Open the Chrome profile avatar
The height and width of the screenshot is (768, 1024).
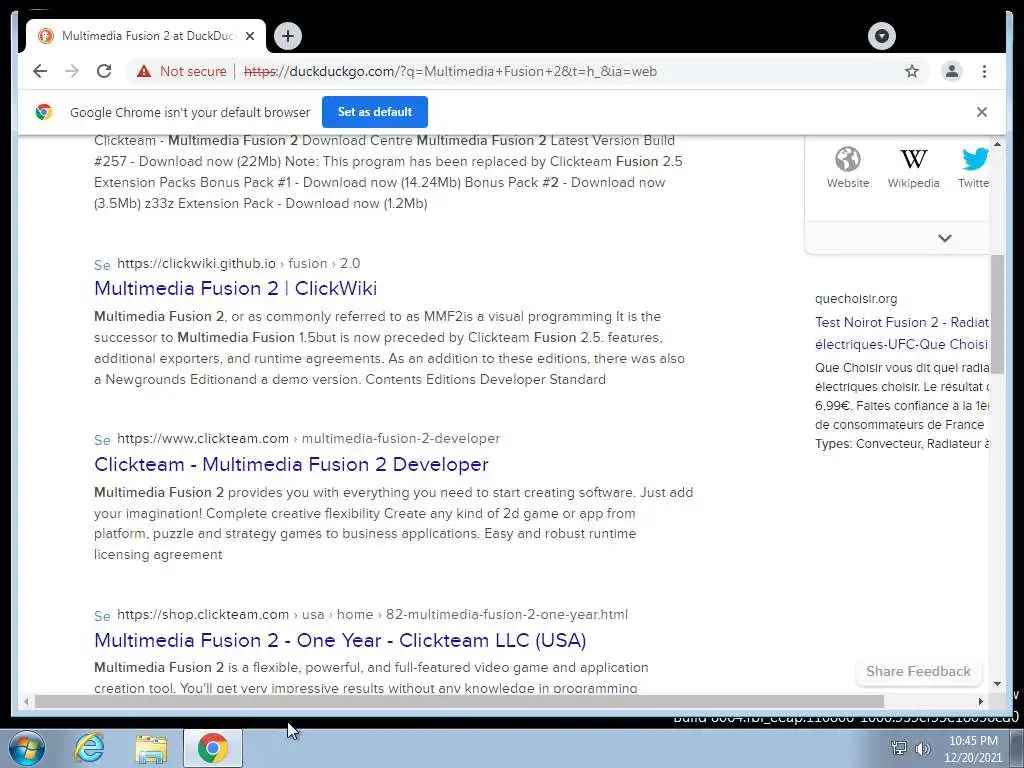(952, 71)
